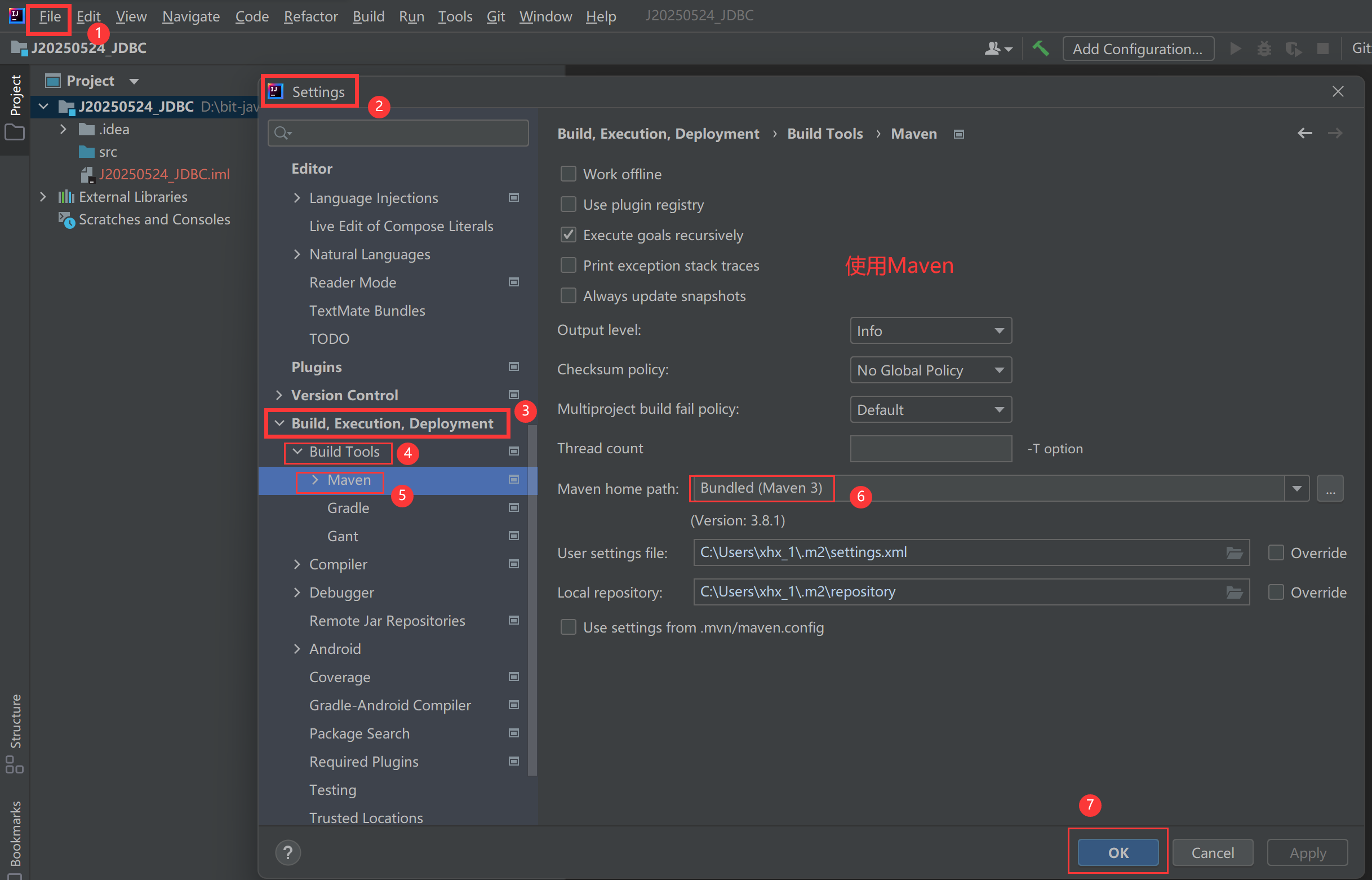The image size is (1372, 880).
Task: Check Override for User settings file
Action: [1276, 552]
